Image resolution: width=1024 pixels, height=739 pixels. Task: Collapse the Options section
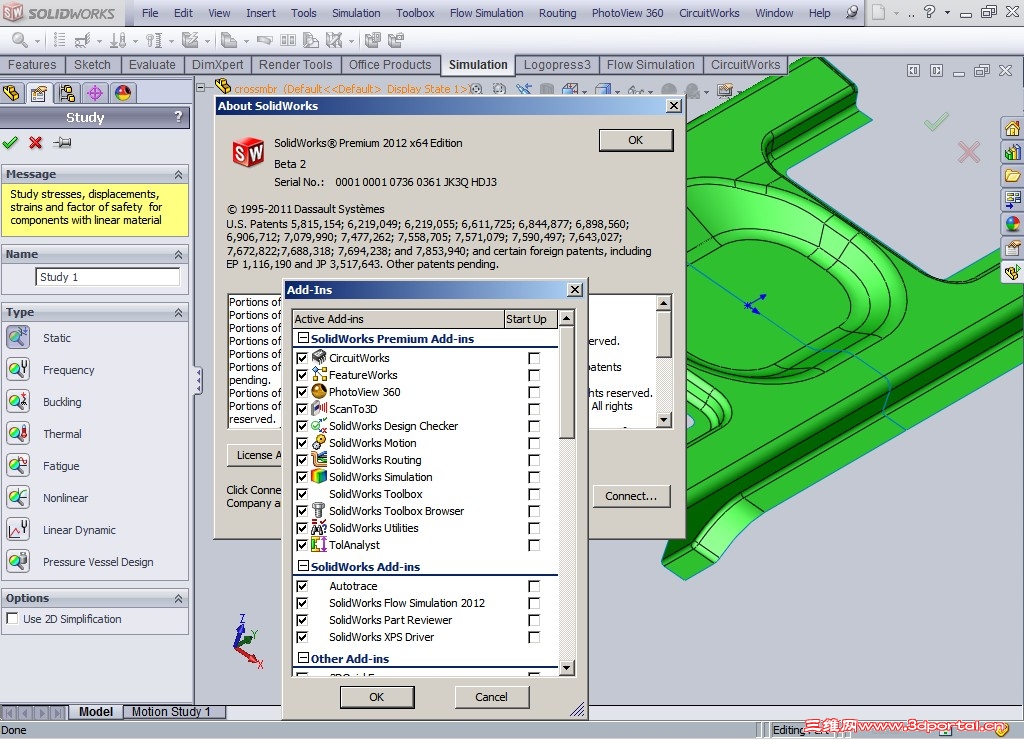coord(180,597)
